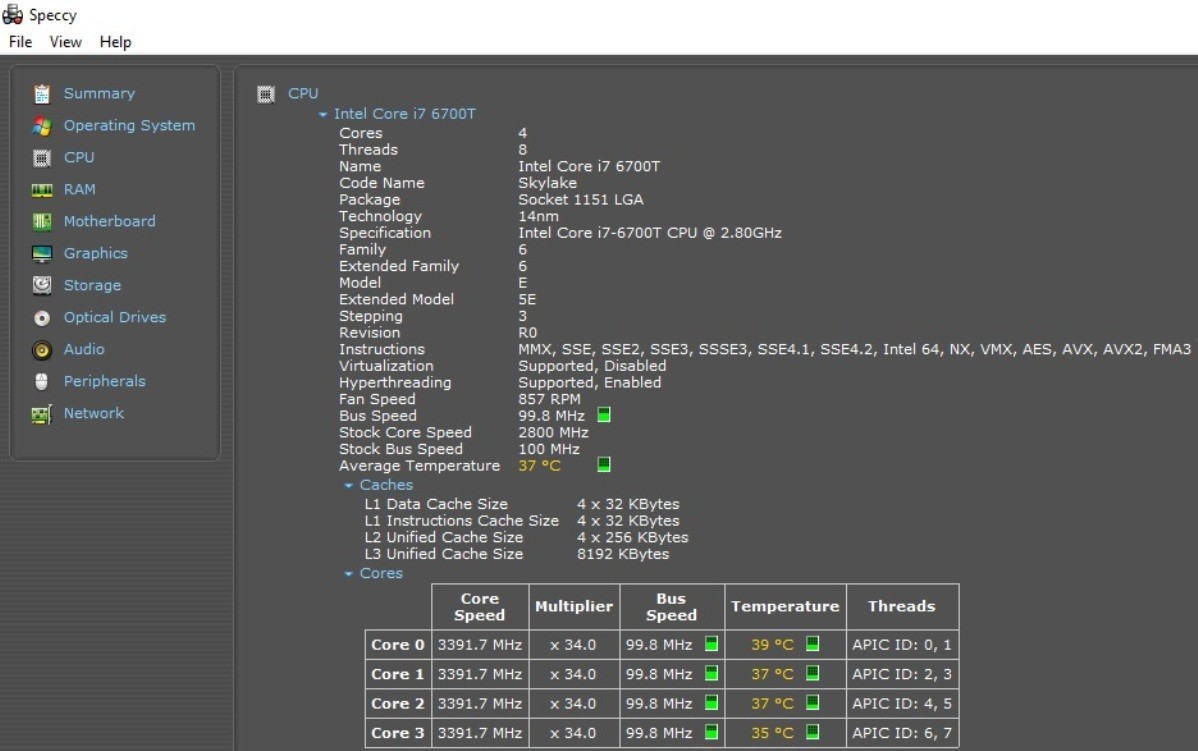Open the Audio section label
This screenshot has width=1198, height=751.
click(84, 349)
